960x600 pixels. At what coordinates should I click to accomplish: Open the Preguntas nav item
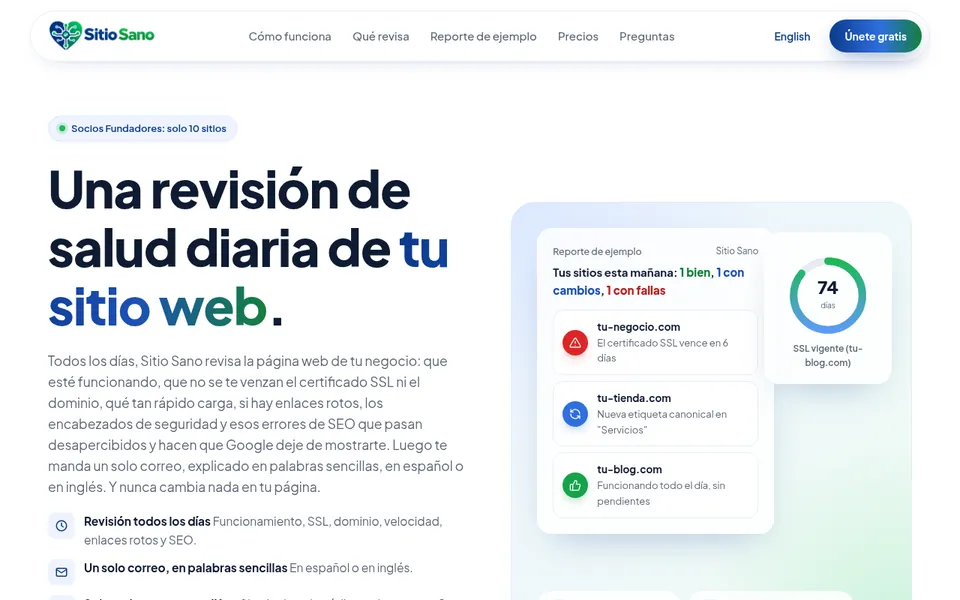647,37
